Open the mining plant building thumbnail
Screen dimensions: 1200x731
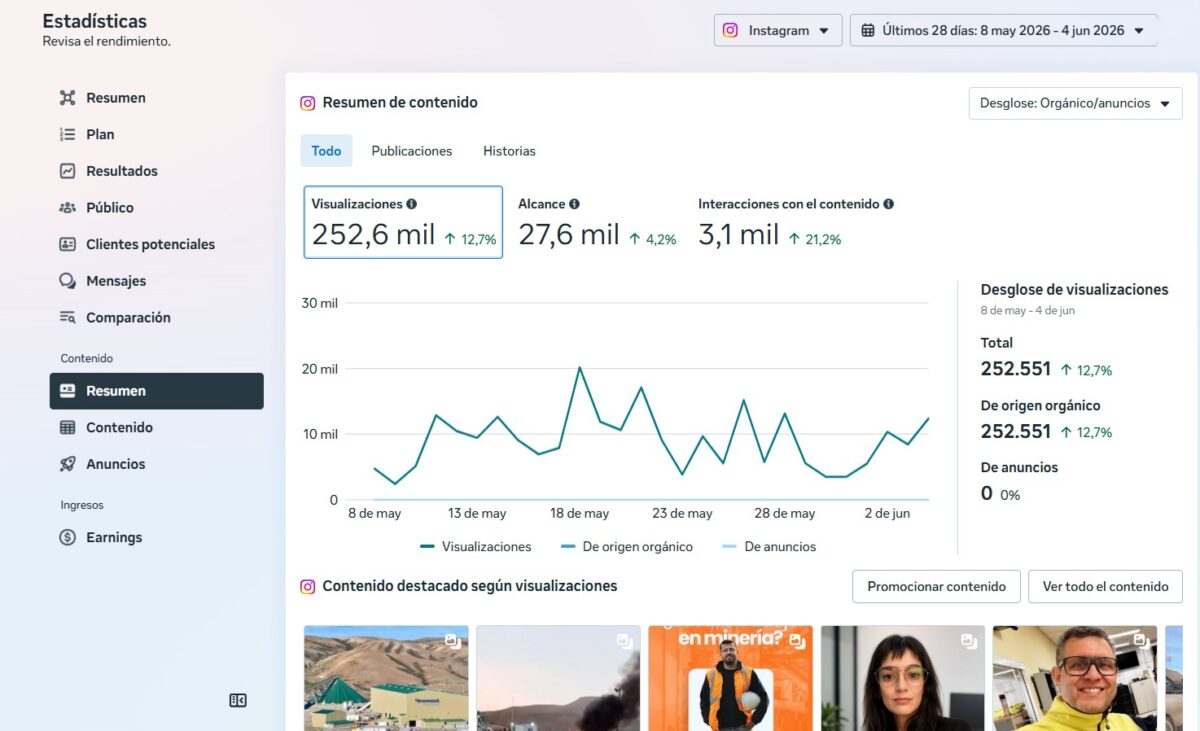(x=386, y=678)
